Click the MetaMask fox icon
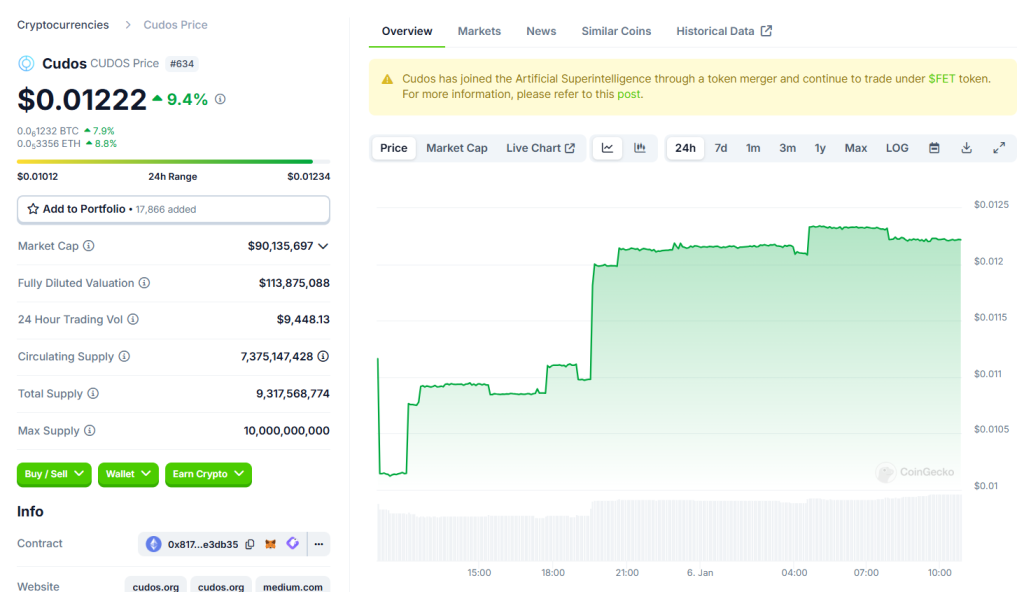 [x=271, y=544]
